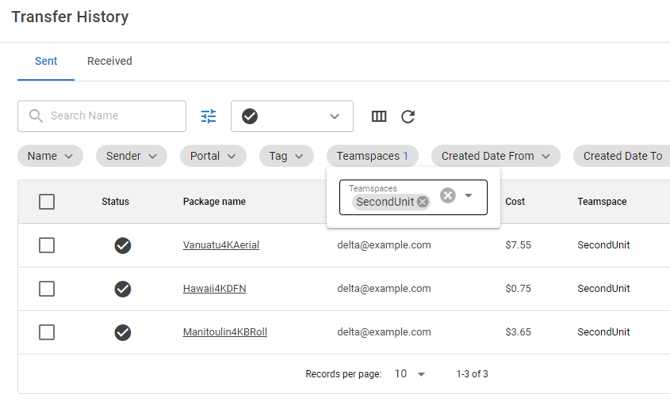Screen dimensions: 670x409
Task: Click the Status column header
Action: coord(115,202)
